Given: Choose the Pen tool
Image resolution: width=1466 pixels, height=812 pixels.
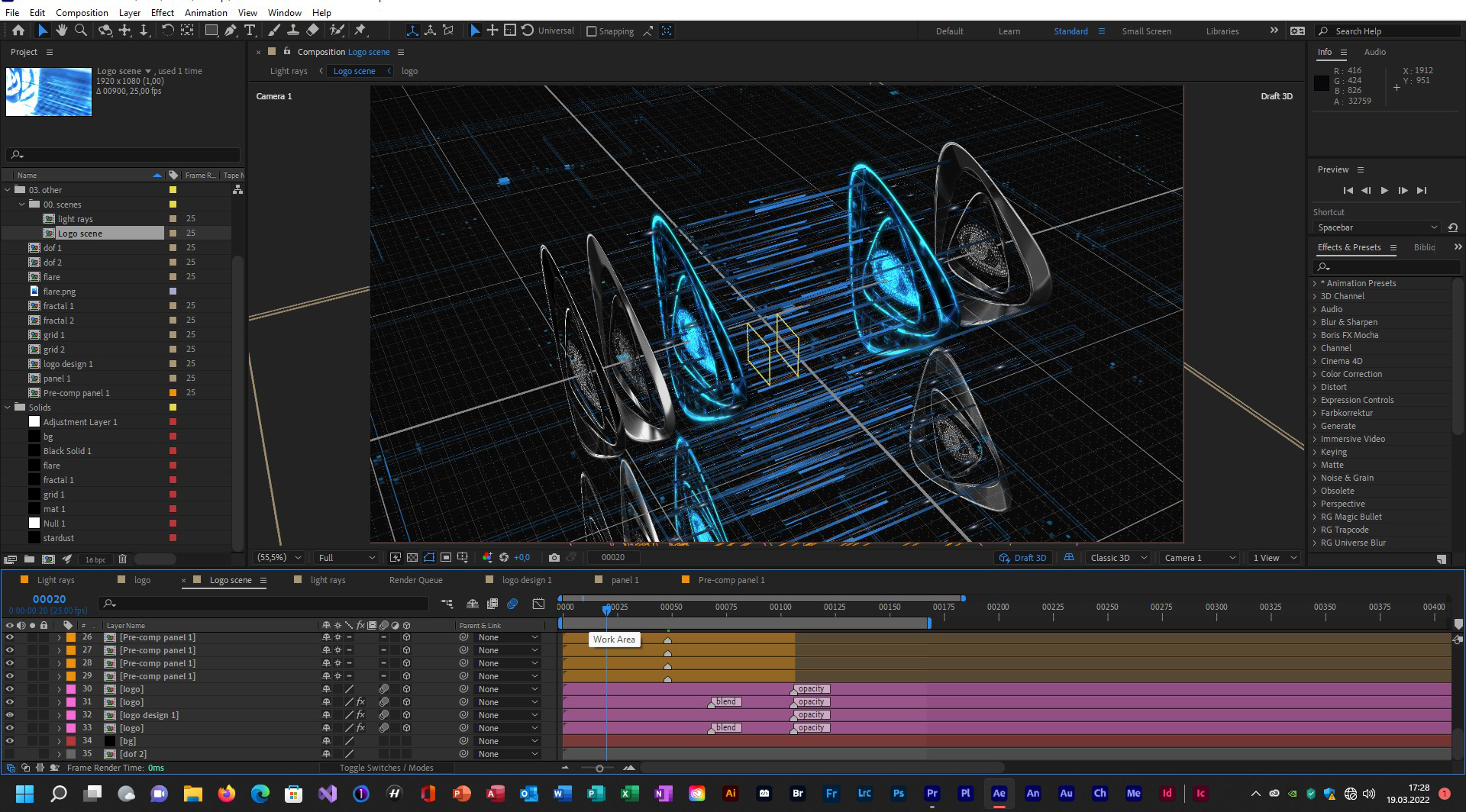Looking at the screenshot, I should (x=230, y=31).
